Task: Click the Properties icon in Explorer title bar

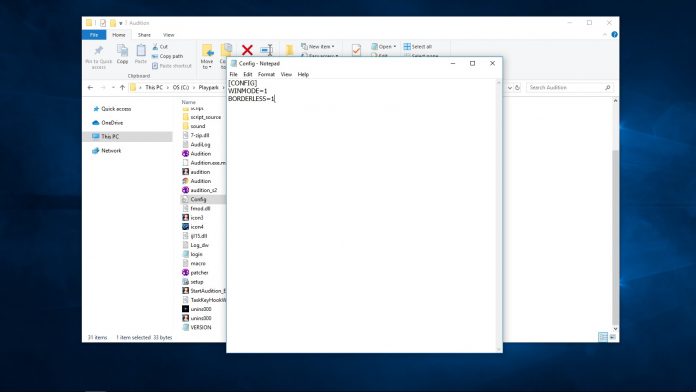Action: point(103,23)
